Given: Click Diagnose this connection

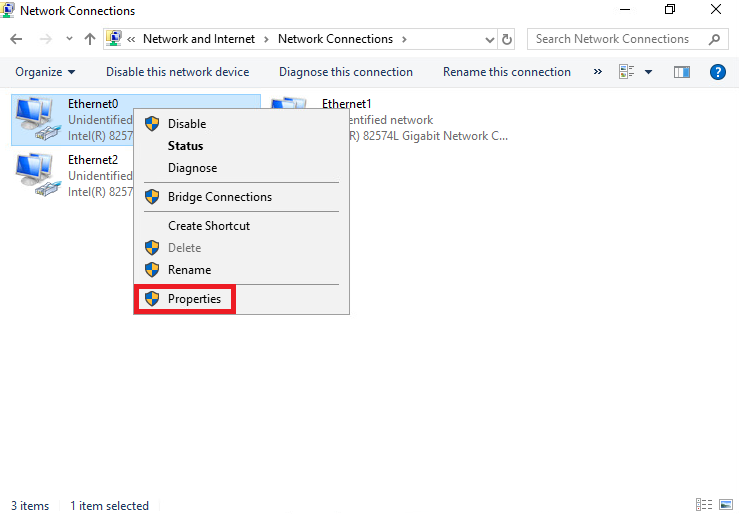Looking at the screenshot, I should [345, 72].
